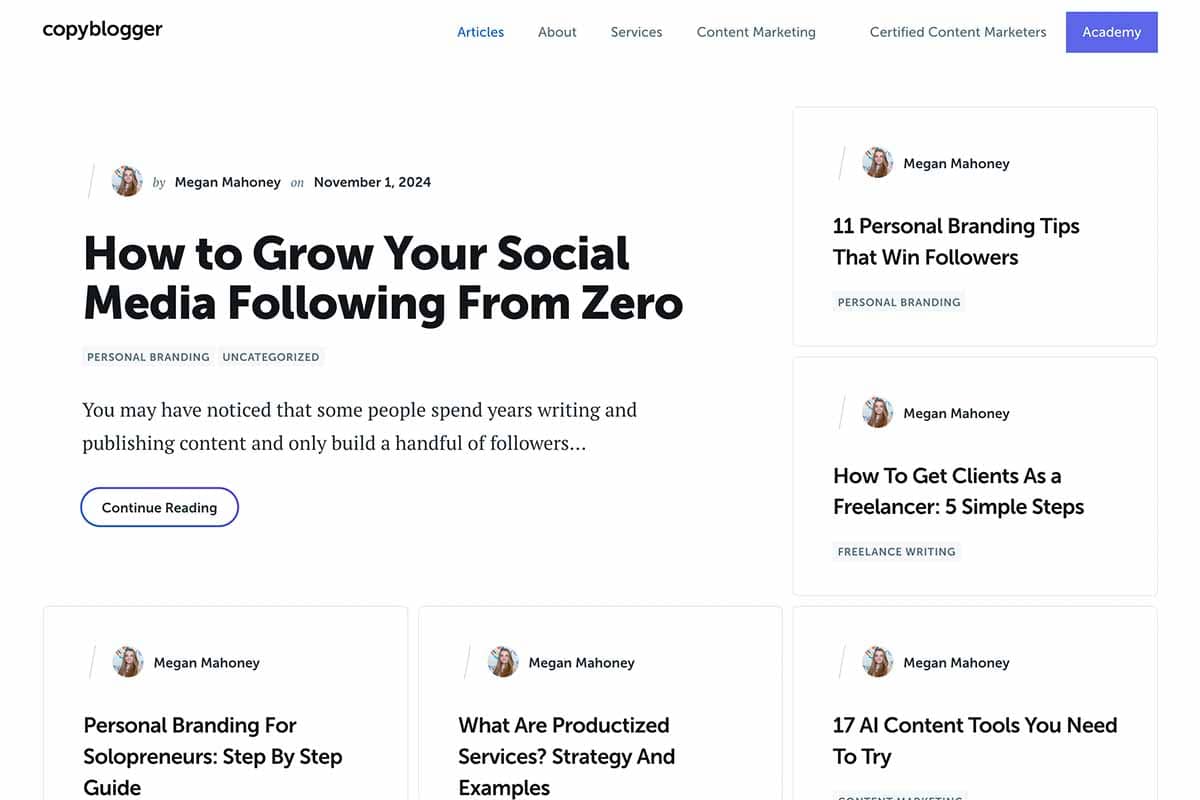The height and width of the screenshot is (800, 1200).
Task: Go to the Services page
Action: 636,32
